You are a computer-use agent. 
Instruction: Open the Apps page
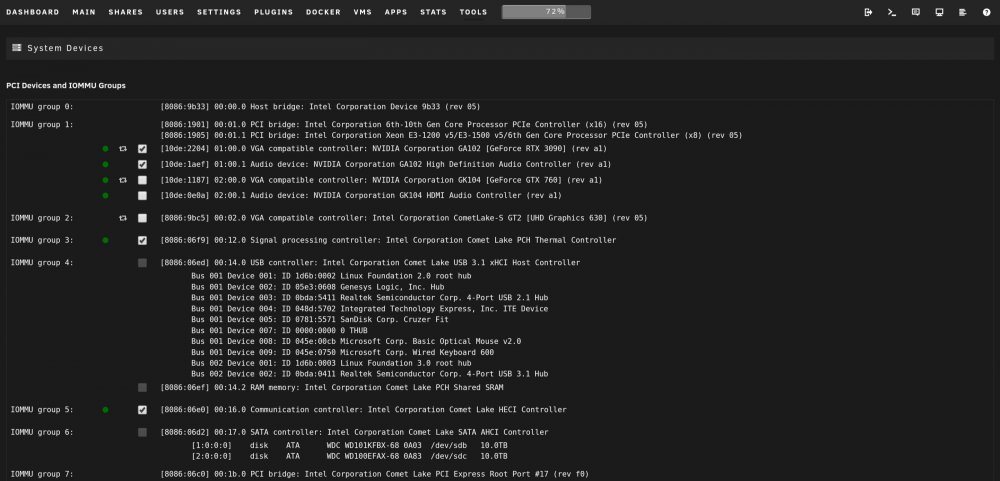coord(396,12)
